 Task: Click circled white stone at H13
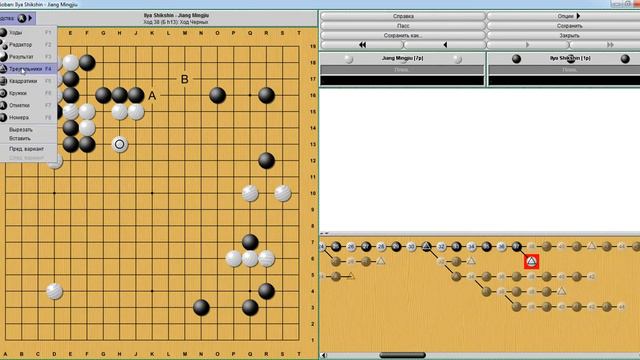[120, 144]
